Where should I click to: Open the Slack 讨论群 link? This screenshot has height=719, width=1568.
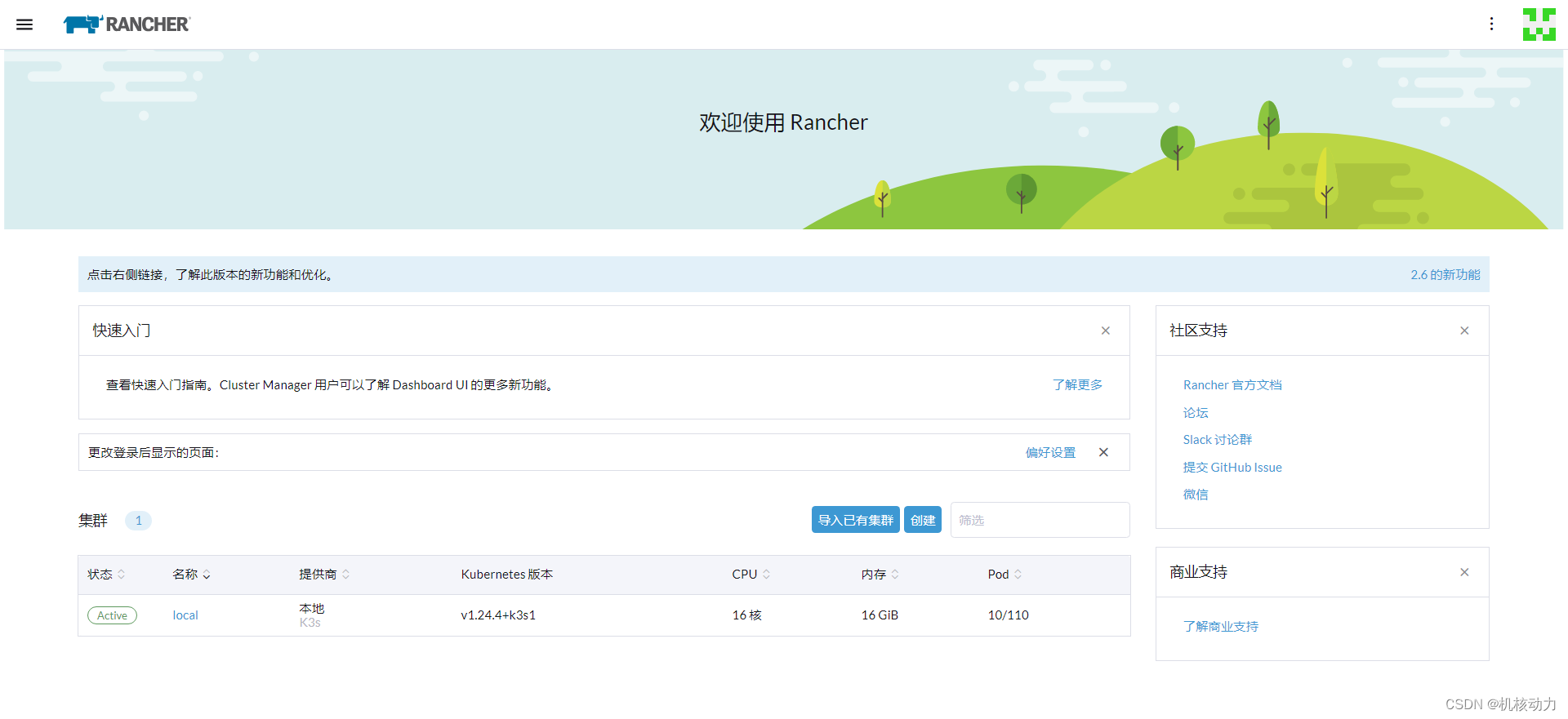(1218, 440)
